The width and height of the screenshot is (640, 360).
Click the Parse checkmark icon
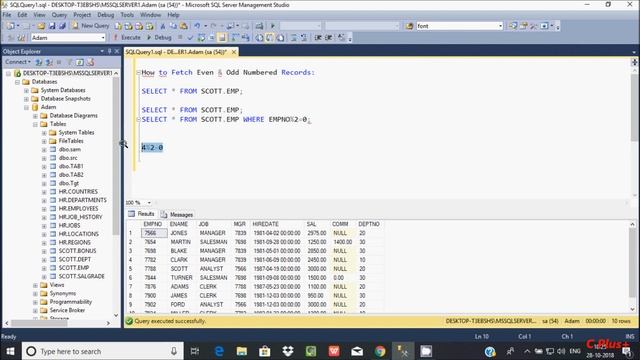point(190,38)
